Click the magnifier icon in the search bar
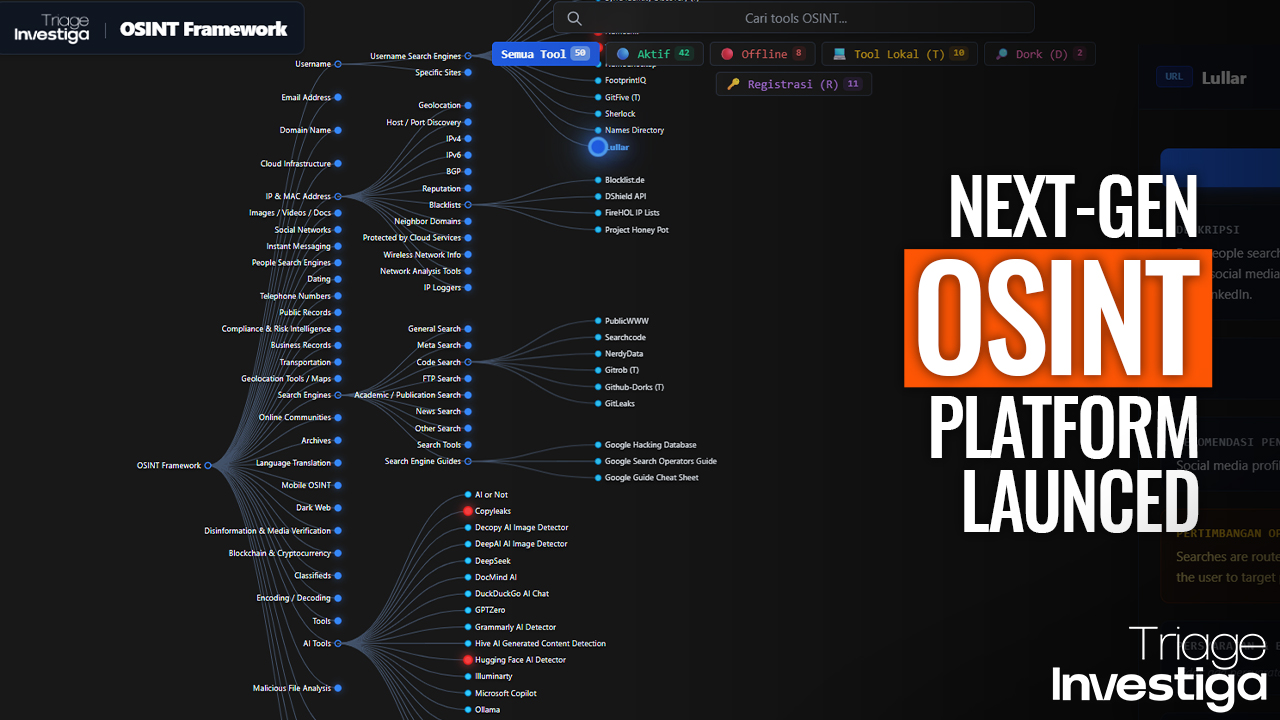Screen dimensions: 1280x720 pos(574,18)
